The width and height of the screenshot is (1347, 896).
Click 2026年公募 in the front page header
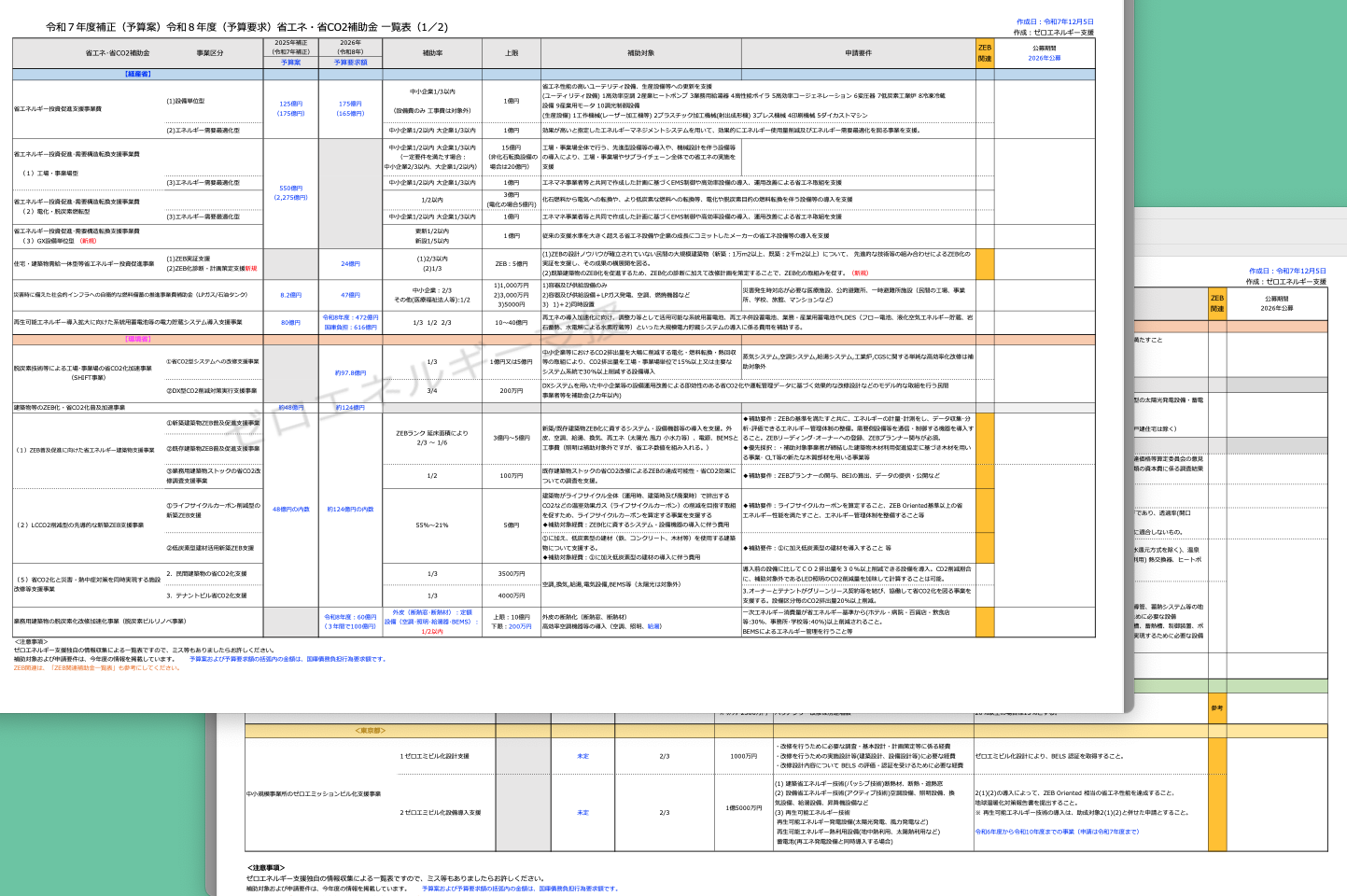1044,59
